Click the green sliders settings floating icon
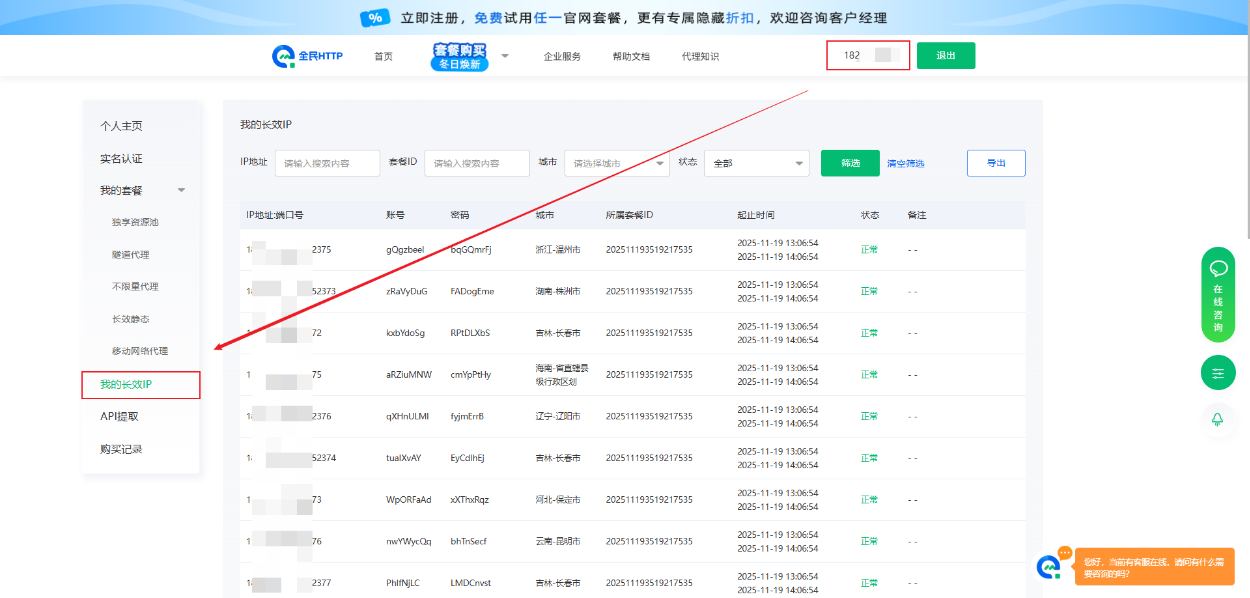 (1218, 373)
